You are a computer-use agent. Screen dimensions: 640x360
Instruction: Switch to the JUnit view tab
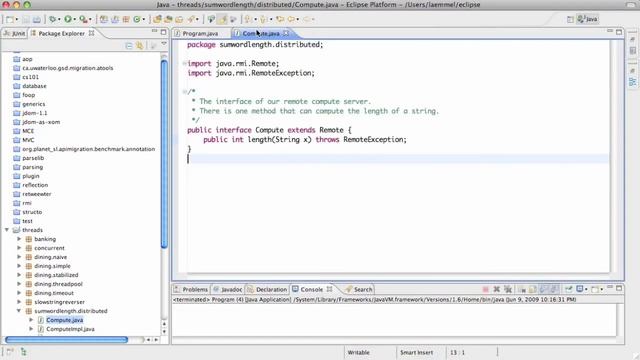[x=14, y=33]
